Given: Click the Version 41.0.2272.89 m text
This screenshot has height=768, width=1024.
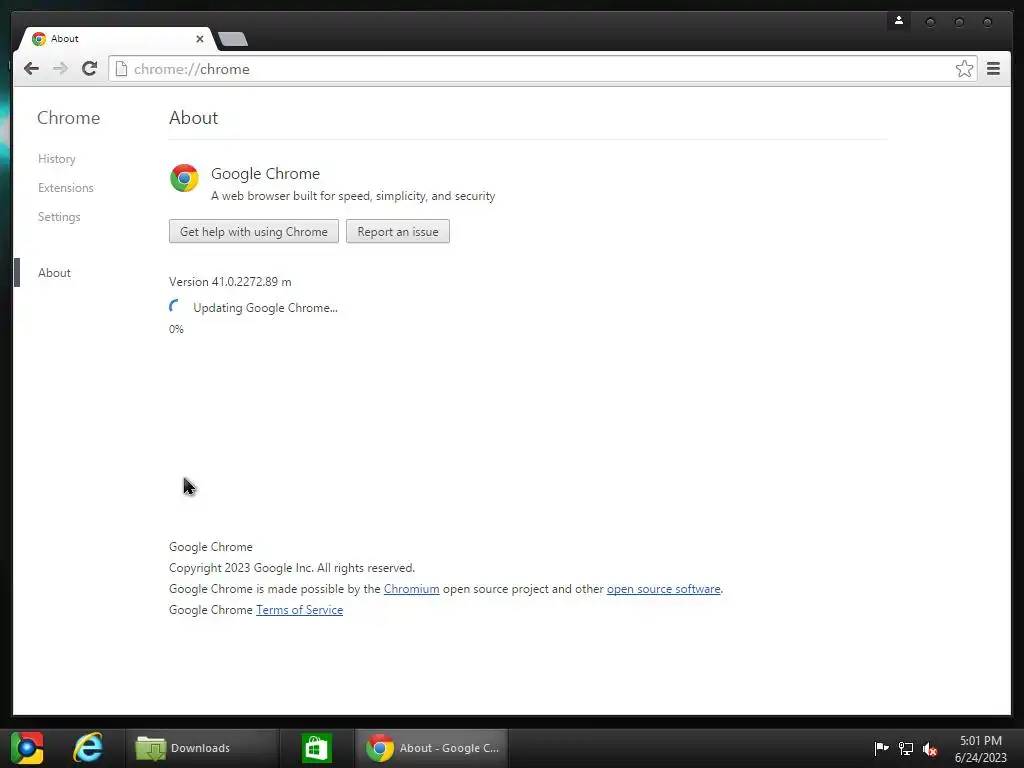Looking at the screenshot, I should click(230, 281).
